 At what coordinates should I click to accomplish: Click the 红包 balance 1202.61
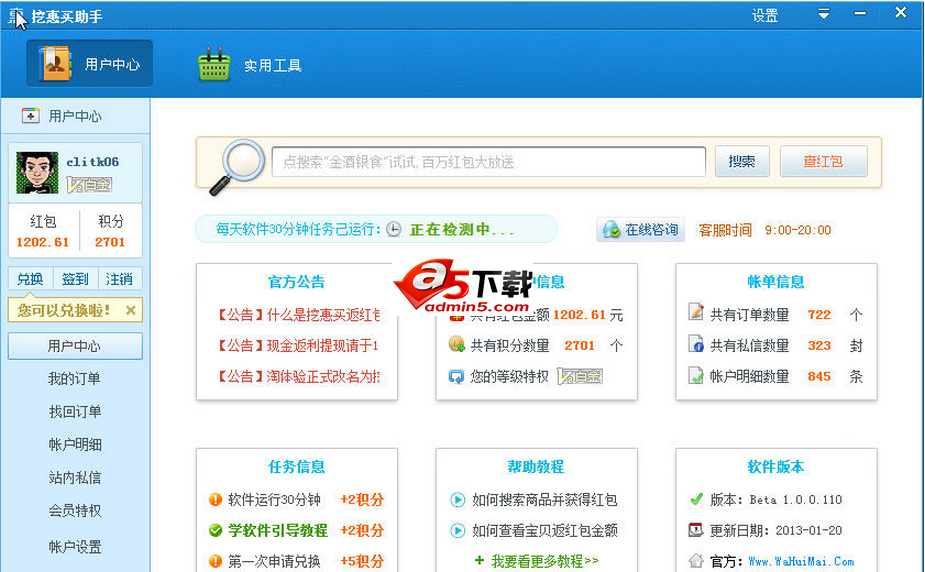coord(42,242)
